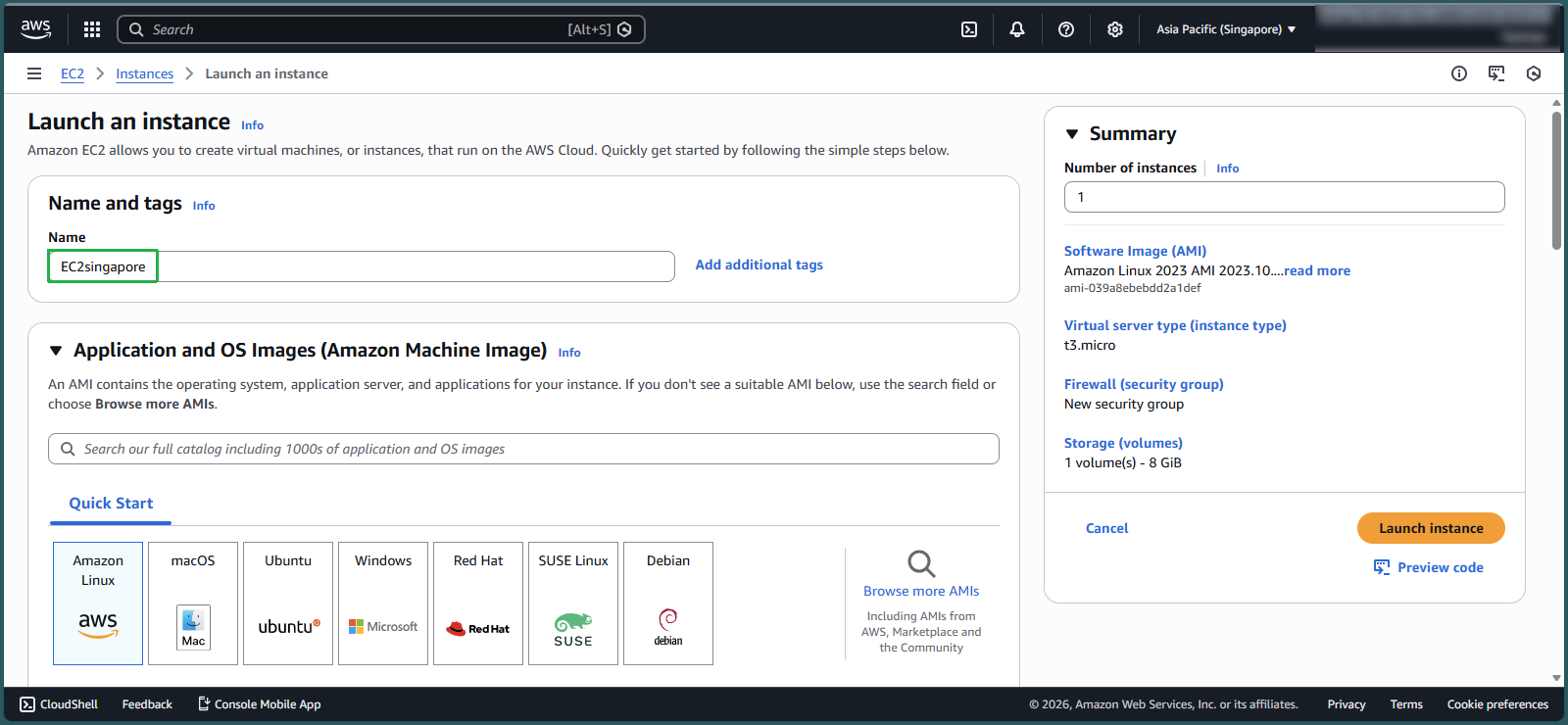Screen dimensions: 1568x725
Task: Open the Terms footer link
Action: pos(1406,704)
